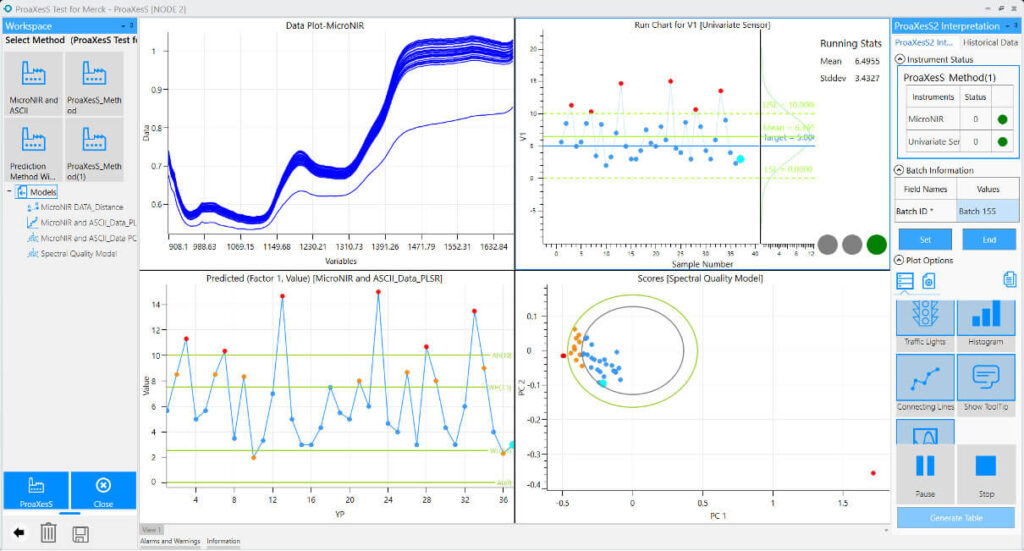The image size is (1024, 551).
Task: Click the MicroNIR green status indicator
Action: [x=1002, y=119]
